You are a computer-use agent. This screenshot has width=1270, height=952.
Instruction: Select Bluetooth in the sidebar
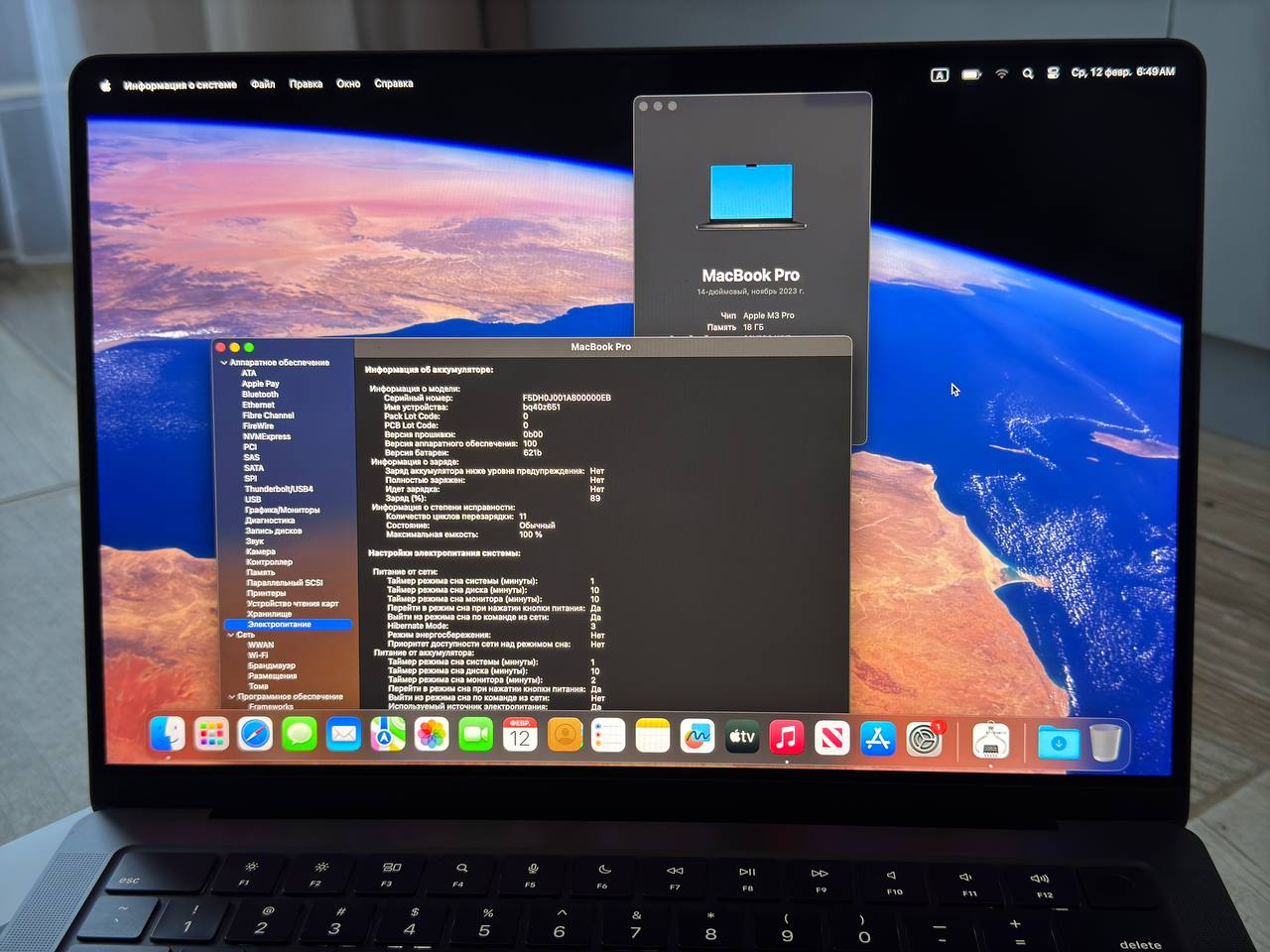point(260,394)
